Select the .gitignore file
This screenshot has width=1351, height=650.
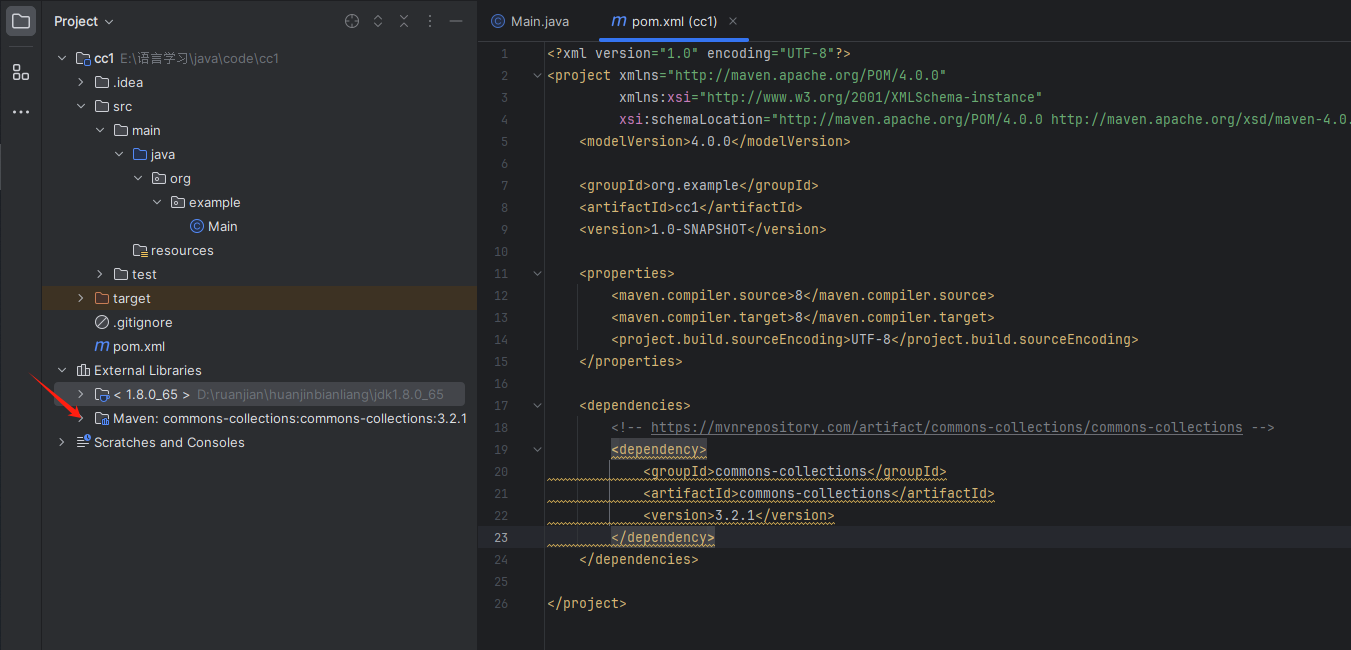142,322
